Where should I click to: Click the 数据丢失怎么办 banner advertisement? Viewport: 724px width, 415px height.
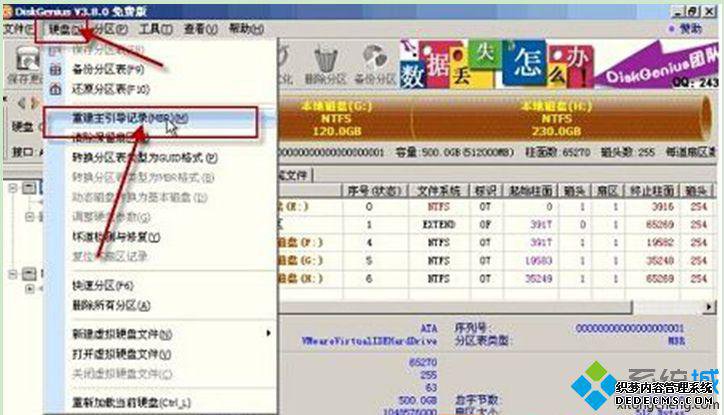[x=496, y=64]
